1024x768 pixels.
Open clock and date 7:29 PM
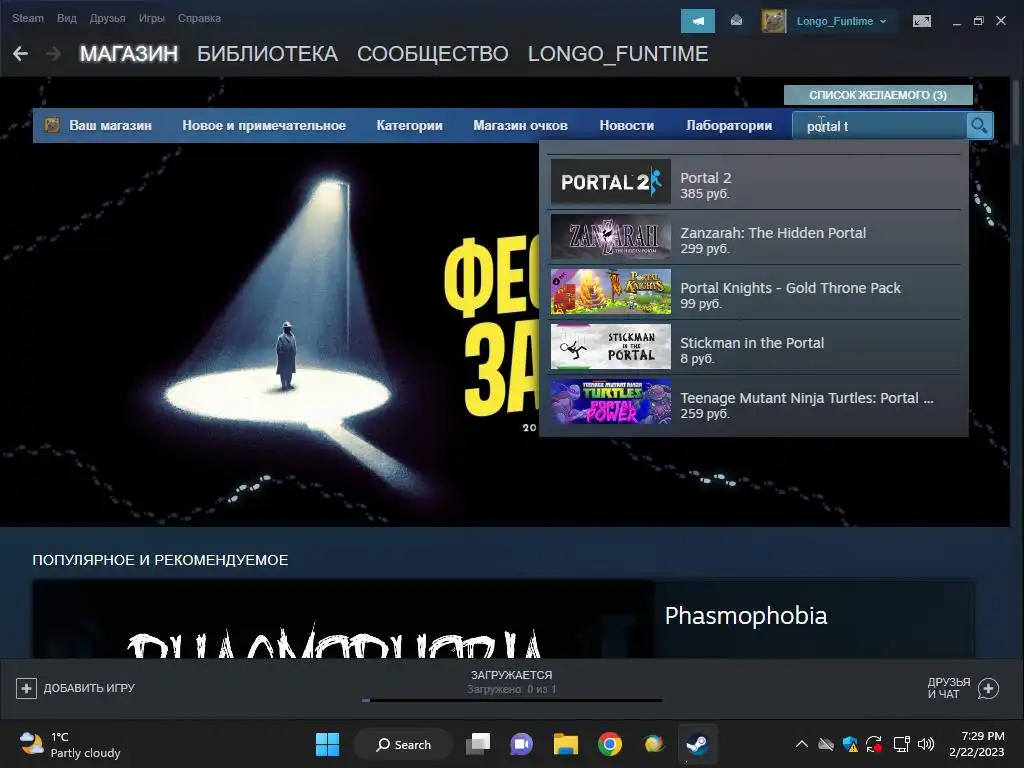tap(976, 744)
